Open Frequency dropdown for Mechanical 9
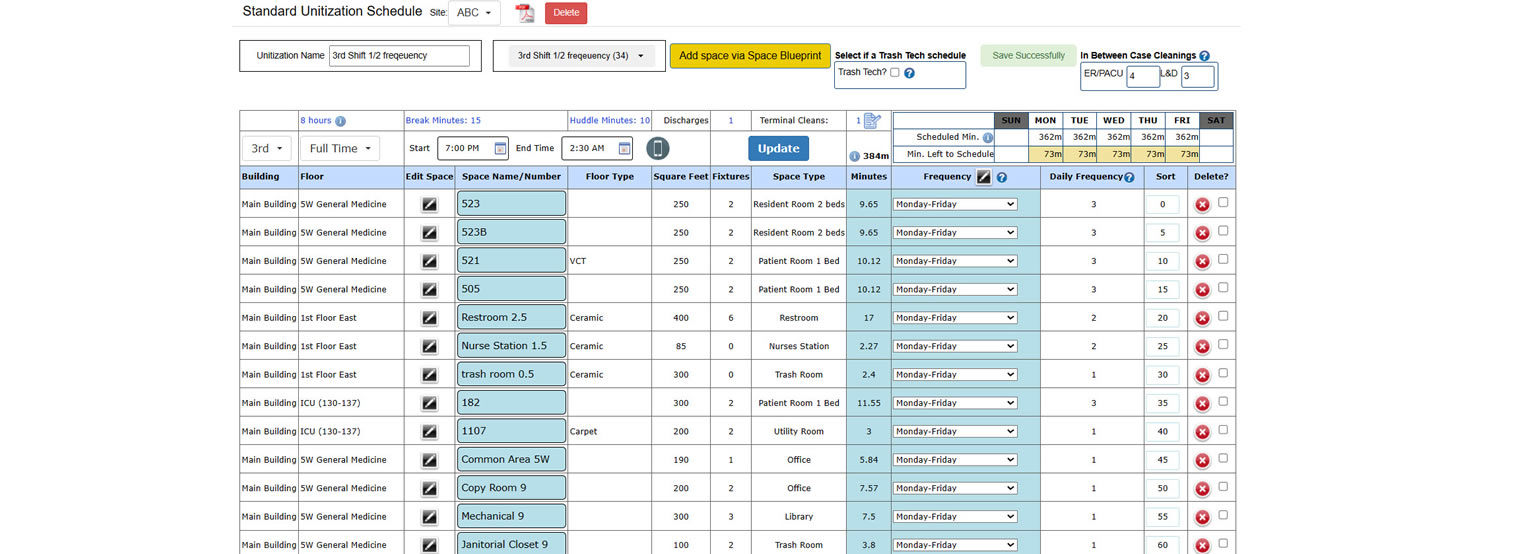1540x554 pixels. click(x=955, y=517)
